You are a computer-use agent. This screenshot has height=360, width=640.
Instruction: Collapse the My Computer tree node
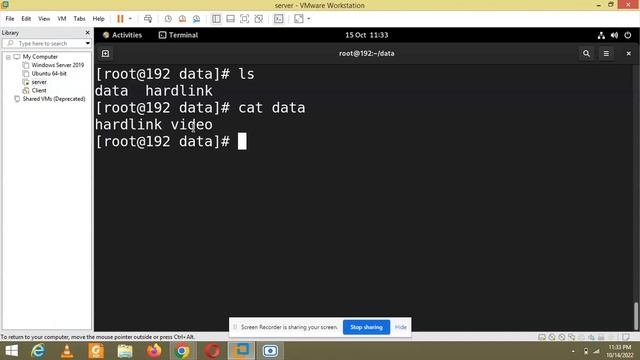pyautogui.click(x=8, y=57)
